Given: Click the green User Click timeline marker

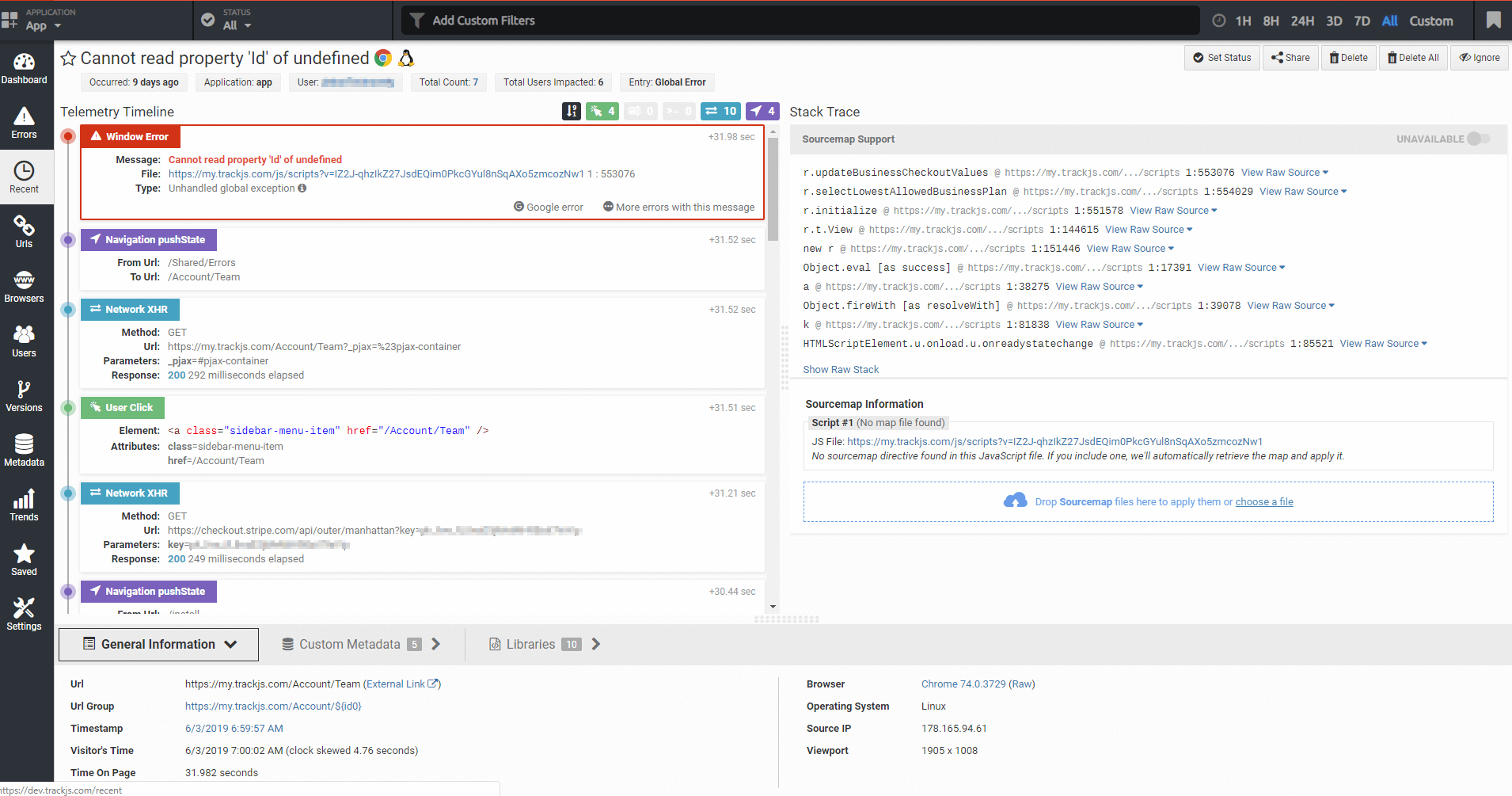Looking at the screenshot, I should (68, 408).
